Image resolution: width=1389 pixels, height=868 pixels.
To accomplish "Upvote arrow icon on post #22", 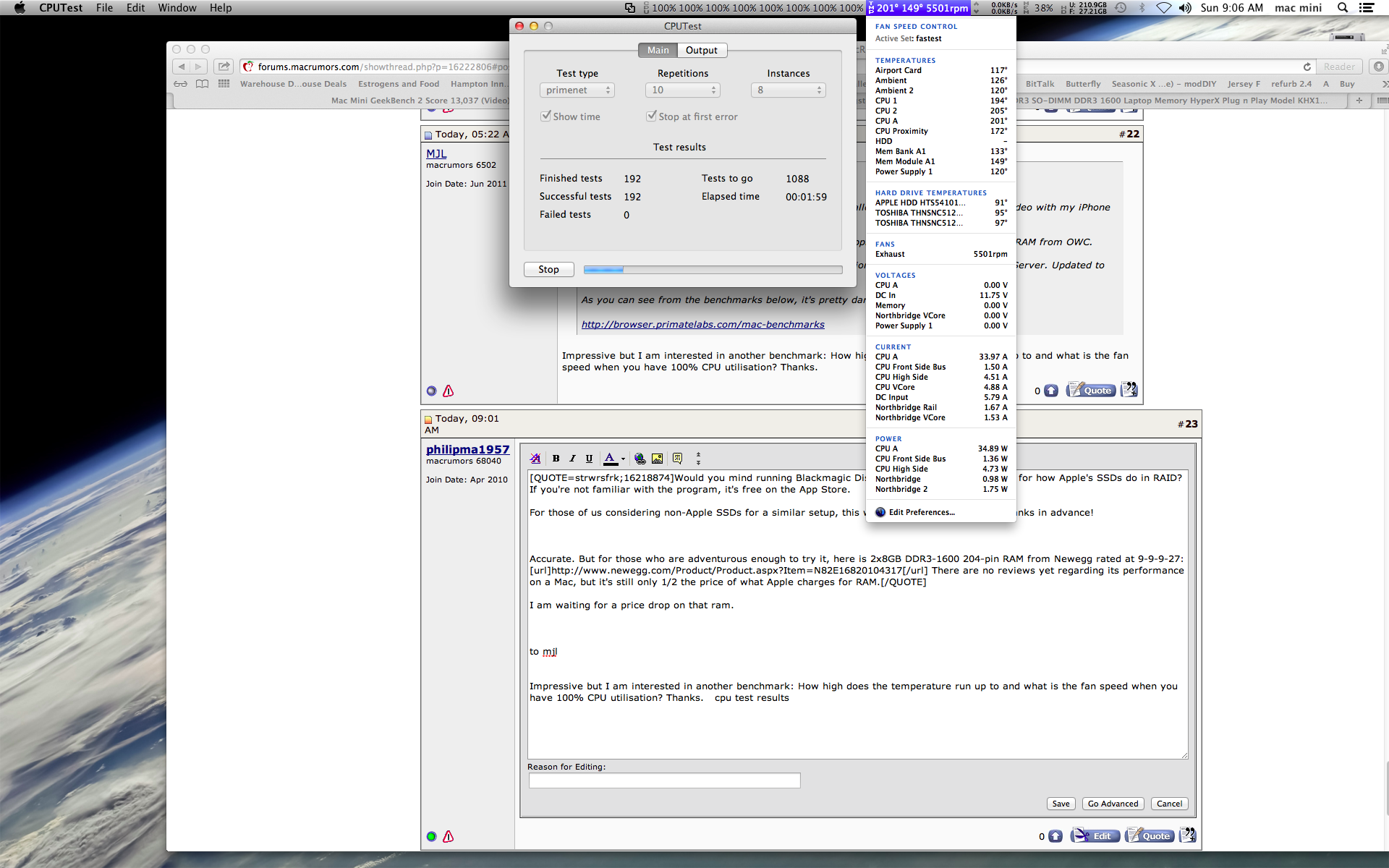I will pyautogui.click(x=1051, y=391).
